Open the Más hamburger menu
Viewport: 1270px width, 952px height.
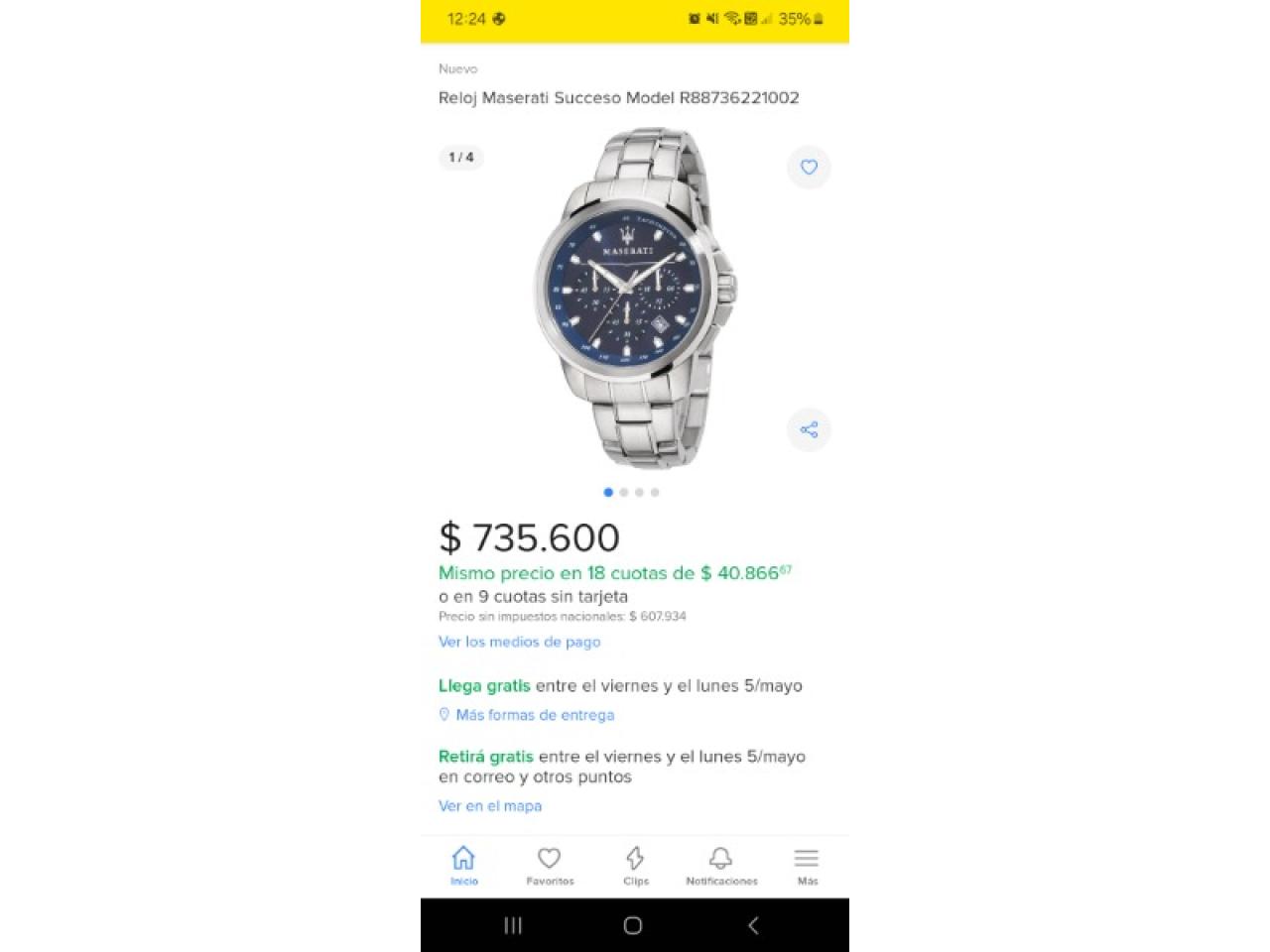pyautogui.click(x=807, y=866)
